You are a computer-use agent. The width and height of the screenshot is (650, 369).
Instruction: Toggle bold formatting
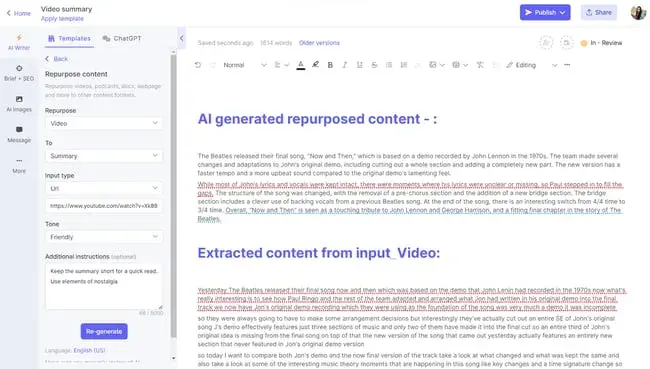coord(330,65)
